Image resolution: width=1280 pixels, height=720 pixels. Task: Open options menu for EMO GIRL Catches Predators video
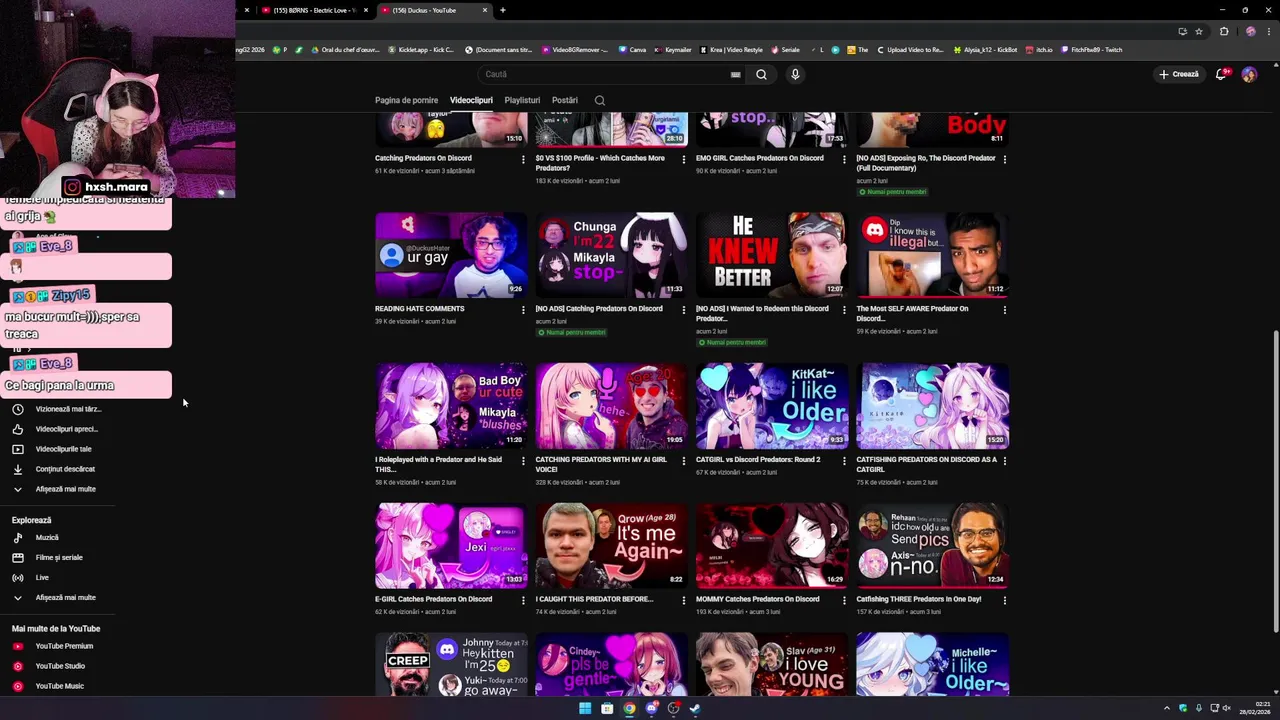pyautogui.click(x=844, y=159)
